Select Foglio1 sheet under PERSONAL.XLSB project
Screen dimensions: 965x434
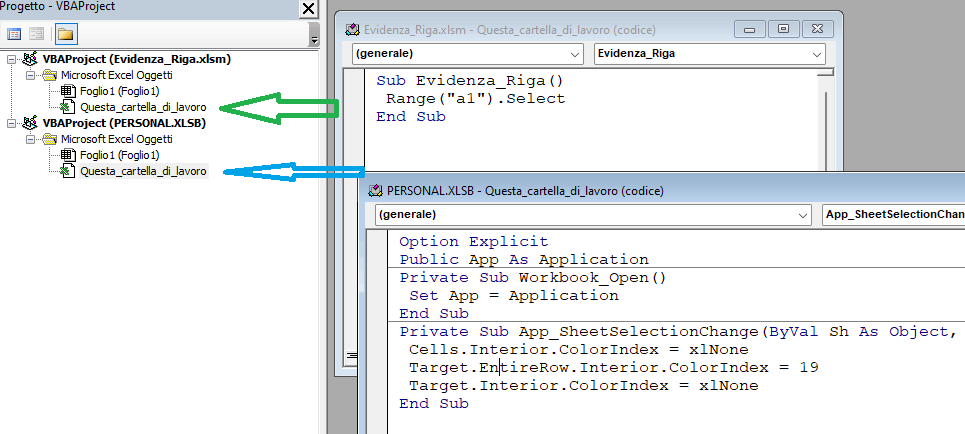coord(119,155)
